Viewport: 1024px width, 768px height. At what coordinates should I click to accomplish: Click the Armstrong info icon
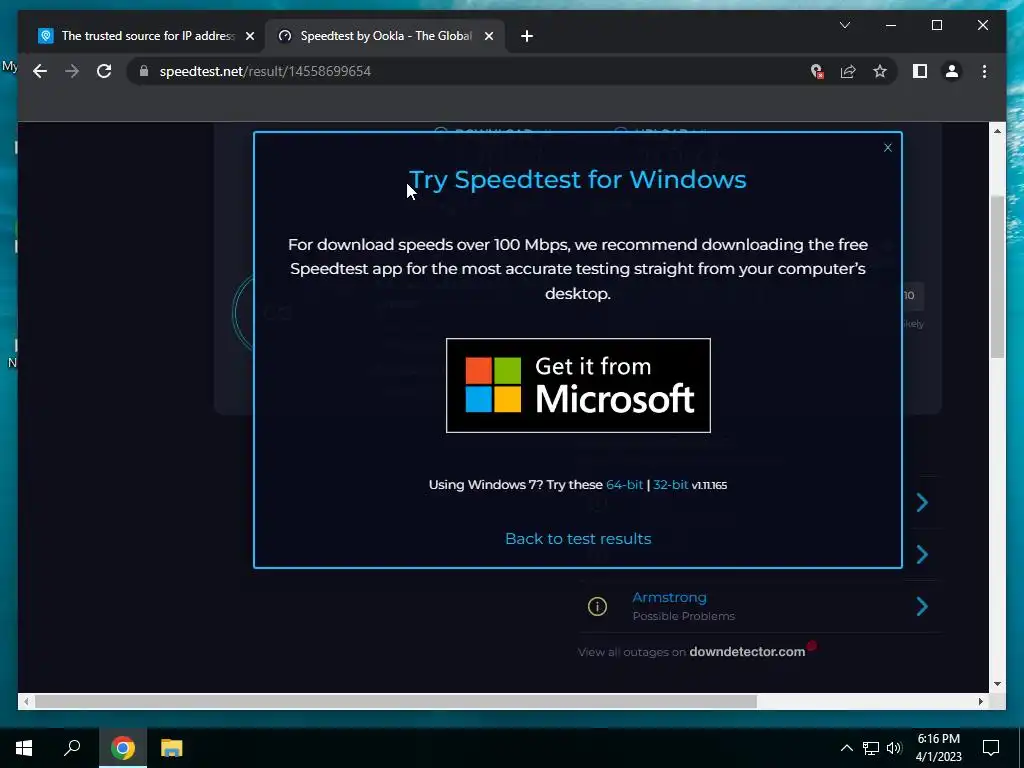tap(597, 607)
